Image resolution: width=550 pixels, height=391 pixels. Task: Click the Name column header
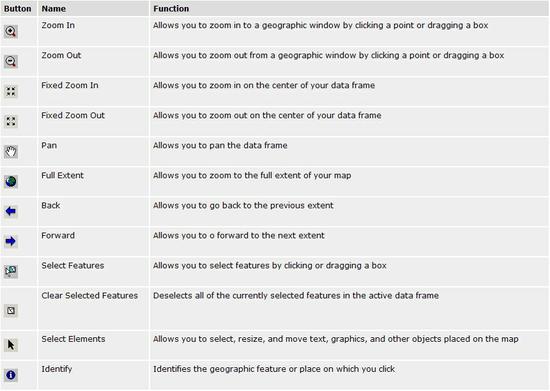(54, 8)
